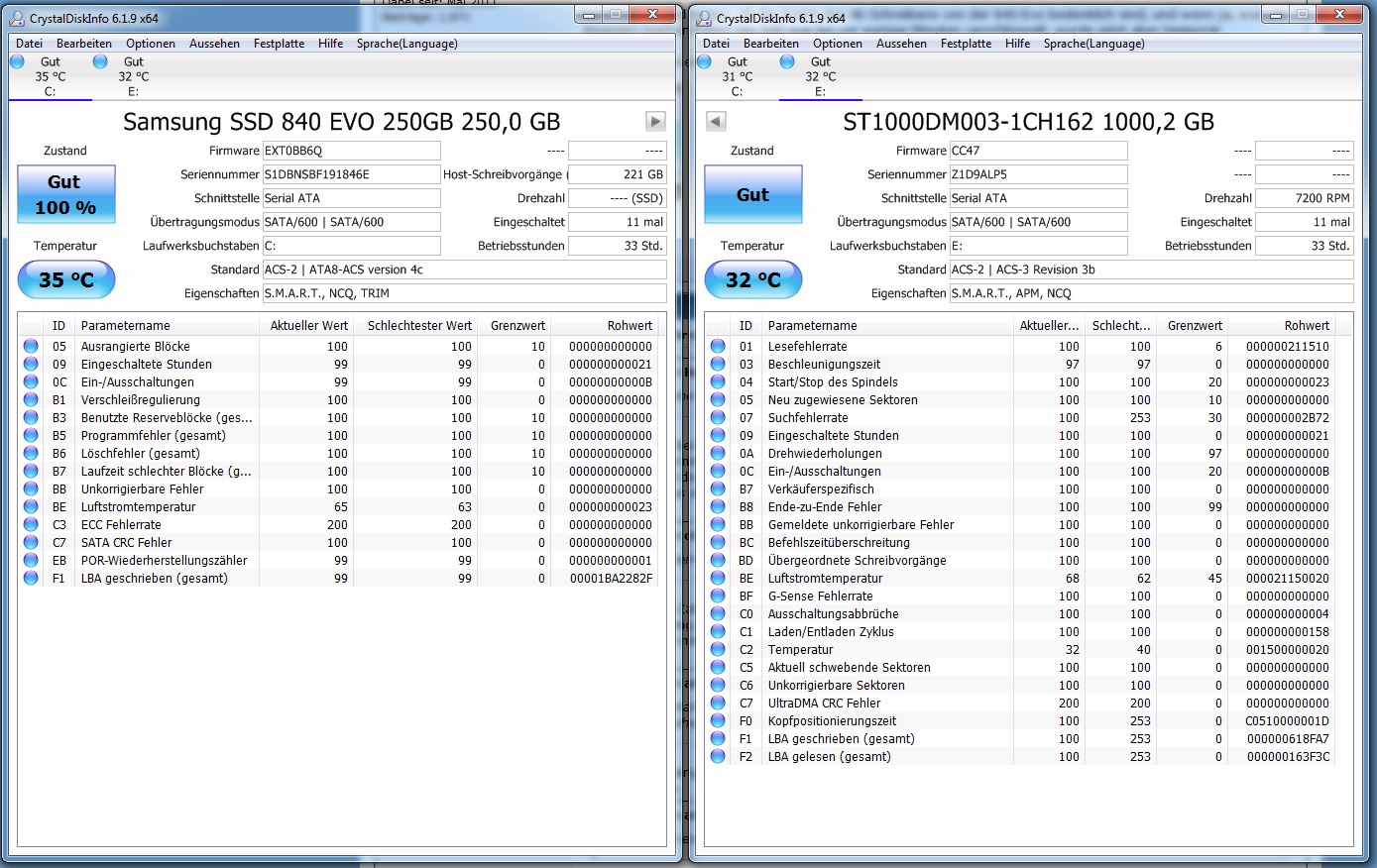The width and height of the screenshot is (1377, 868).
Task: Click status orb for B1 Verschleißregulierung row
Action: [31, 399]
